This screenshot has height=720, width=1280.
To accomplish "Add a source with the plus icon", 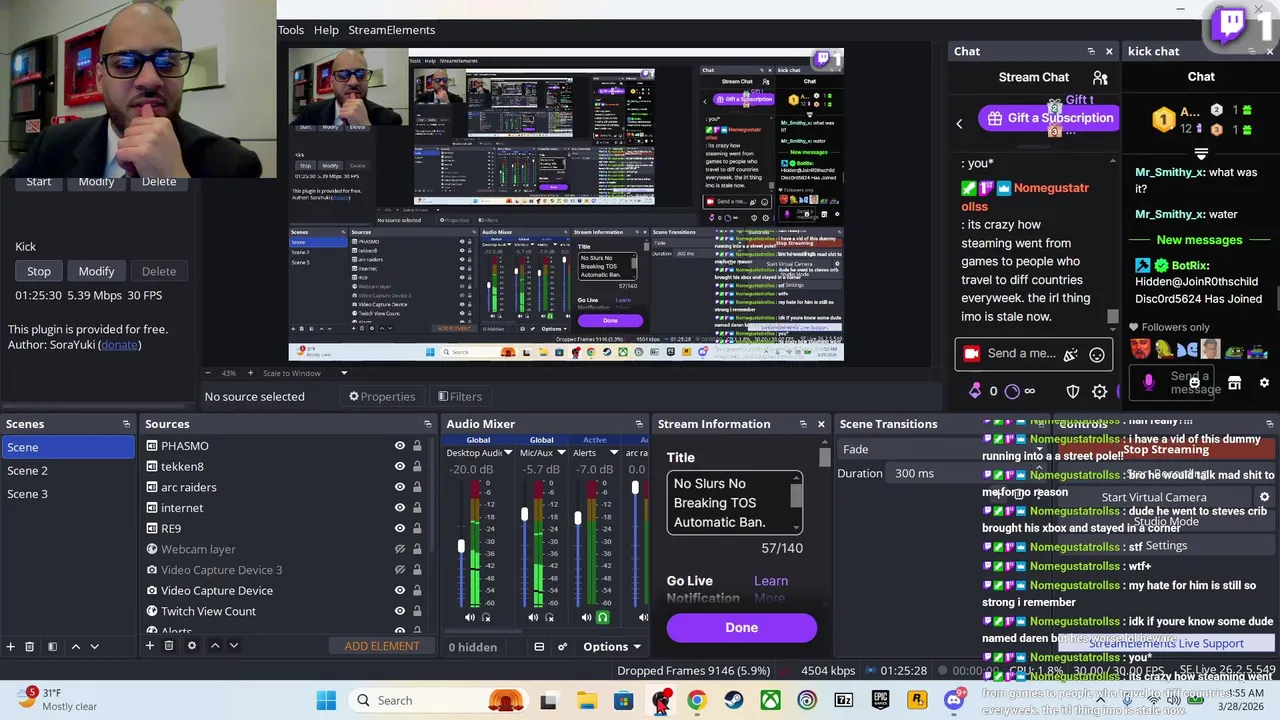I will coord(149,646).
